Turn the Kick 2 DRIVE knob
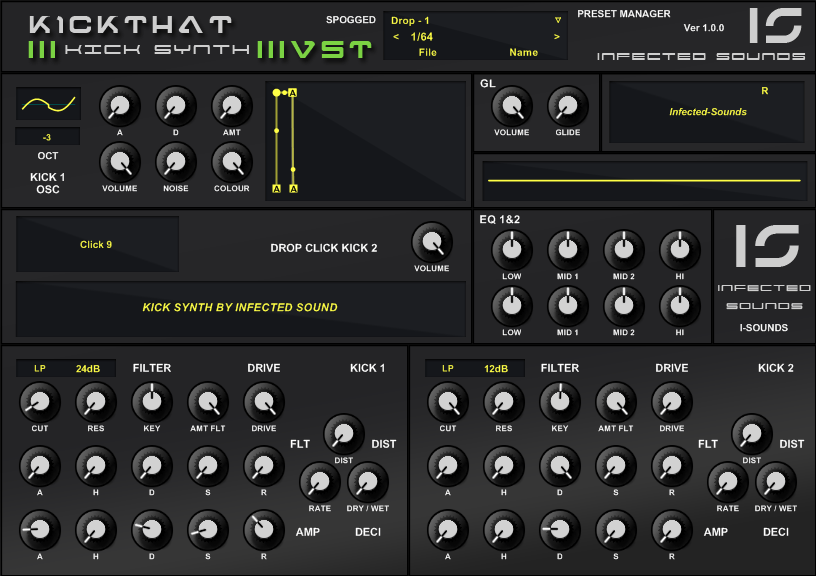The image size is (816, 576). [672, 402]
